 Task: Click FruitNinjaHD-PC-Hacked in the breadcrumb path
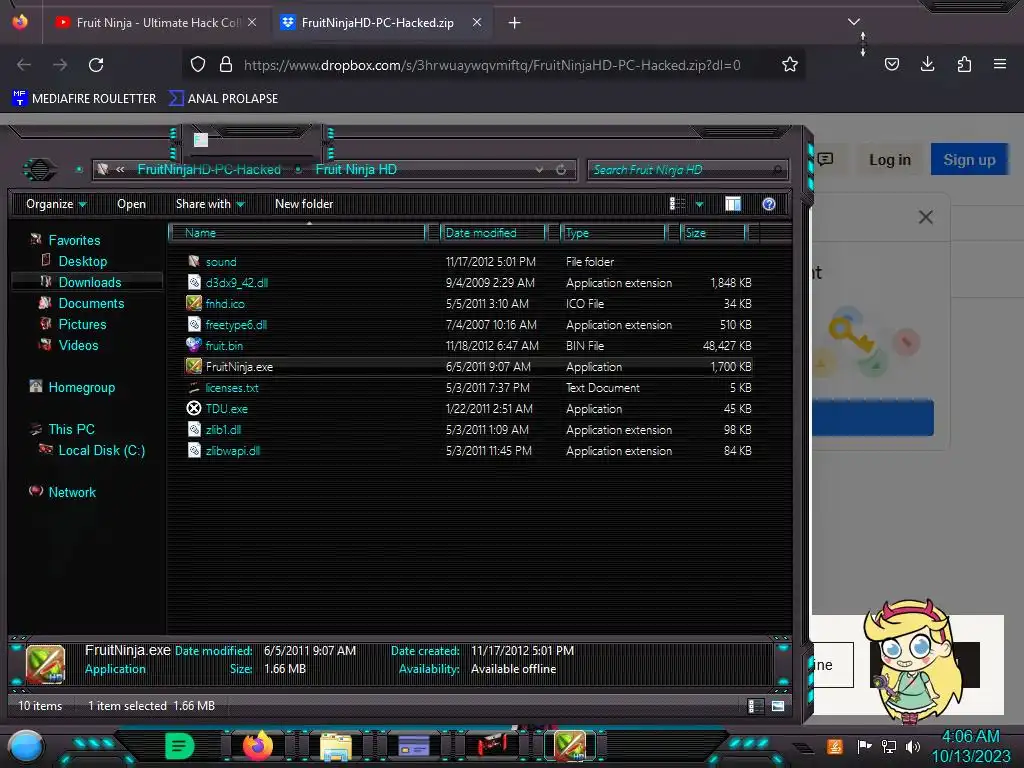(209, 170)
